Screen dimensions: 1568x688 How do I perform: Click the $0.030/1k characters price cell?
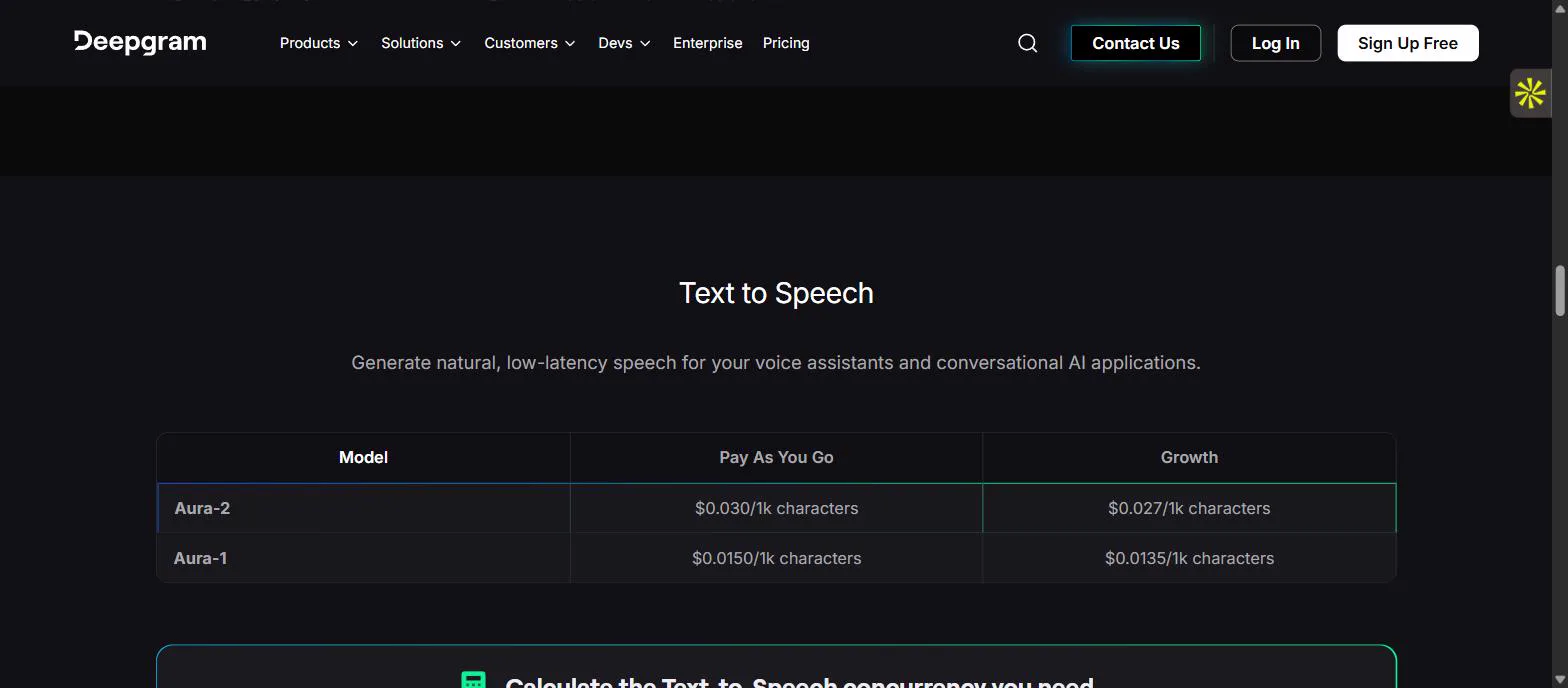776,508
